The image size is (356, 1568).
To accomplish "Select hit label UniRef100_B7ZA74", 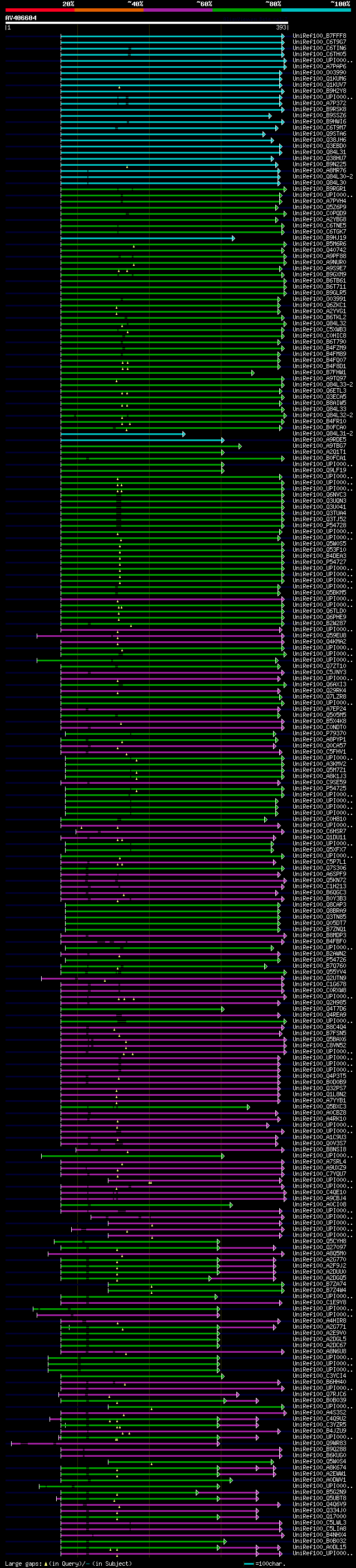I will pos(319,1284).
